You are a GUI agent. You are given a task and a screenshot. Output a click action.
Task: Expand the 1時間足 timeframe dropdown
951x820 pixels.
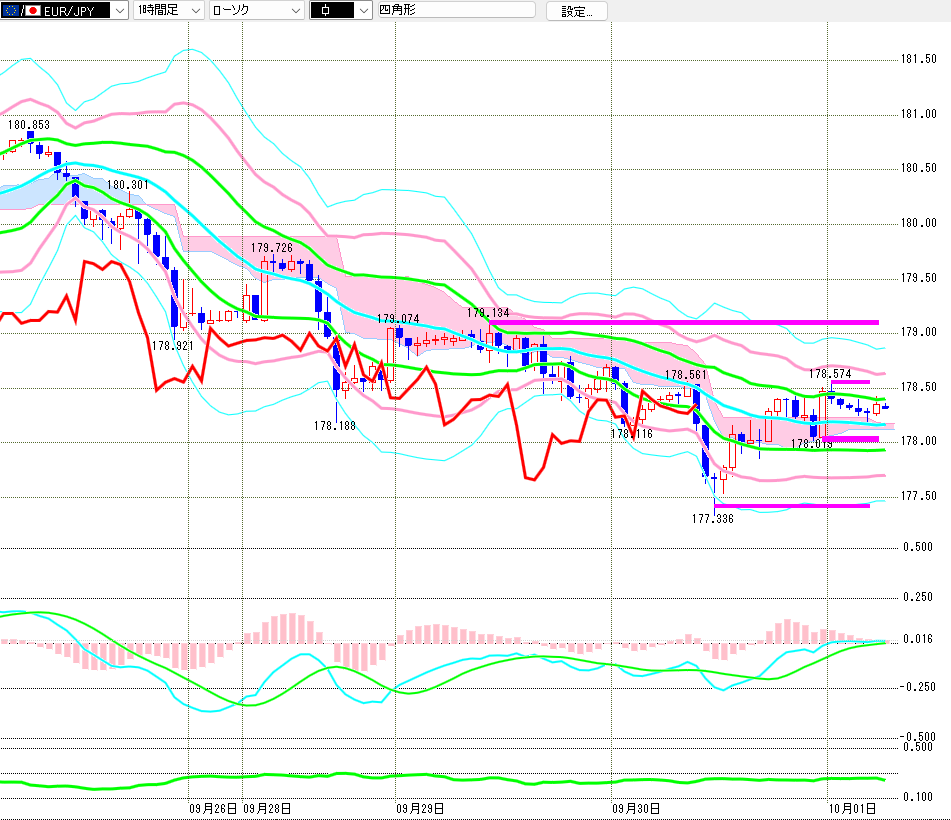169,10
